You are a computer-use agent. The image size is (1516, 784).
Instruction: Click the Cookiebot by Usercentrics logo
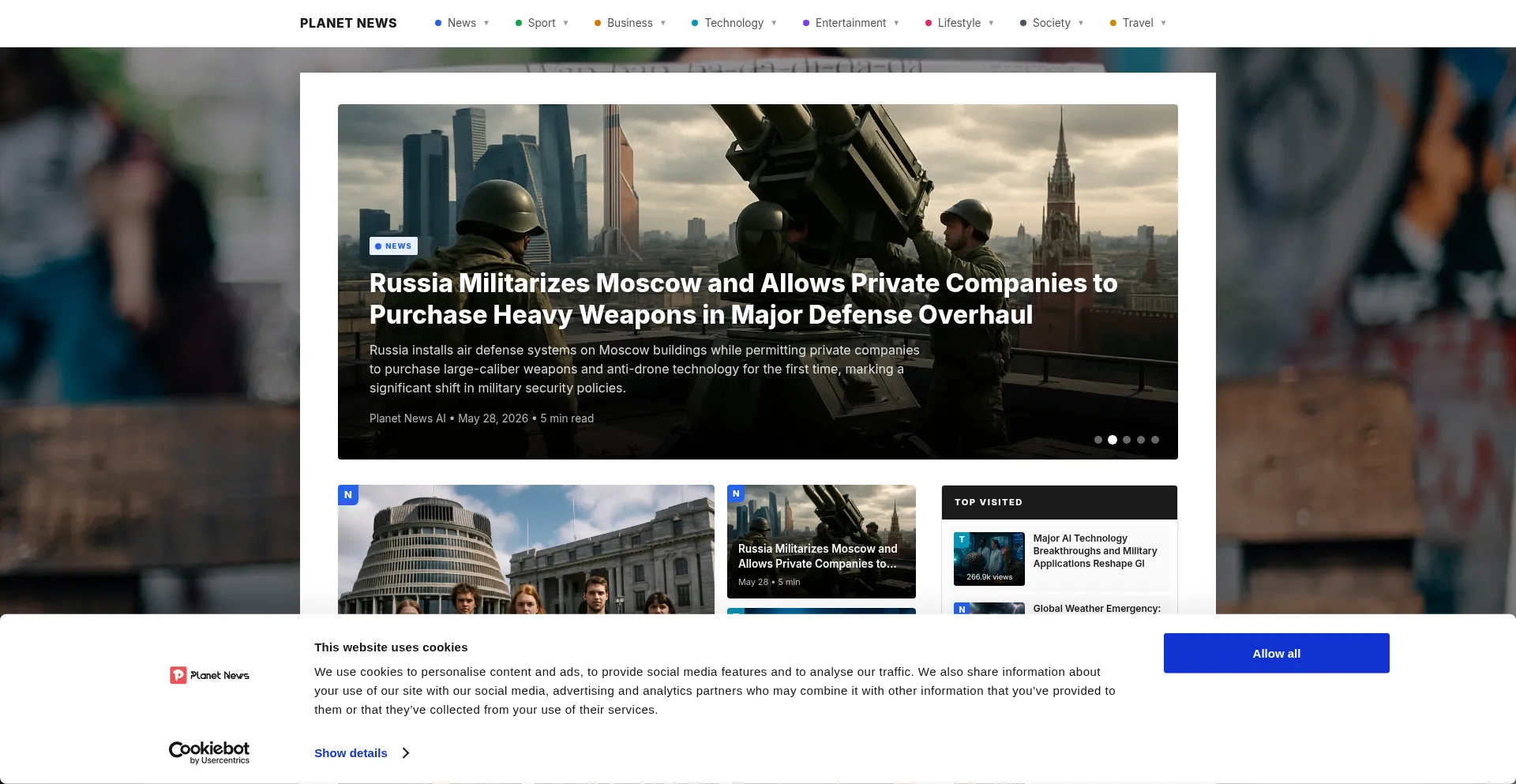pos(209,752)
